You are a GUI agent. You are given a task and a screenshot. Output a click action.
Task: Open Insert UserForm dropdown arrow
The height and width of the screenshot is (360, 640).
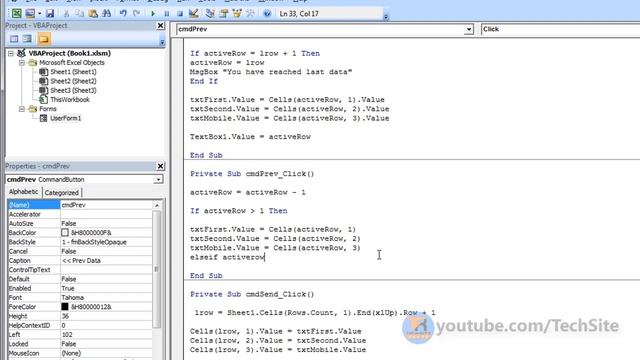coord(39,13)
